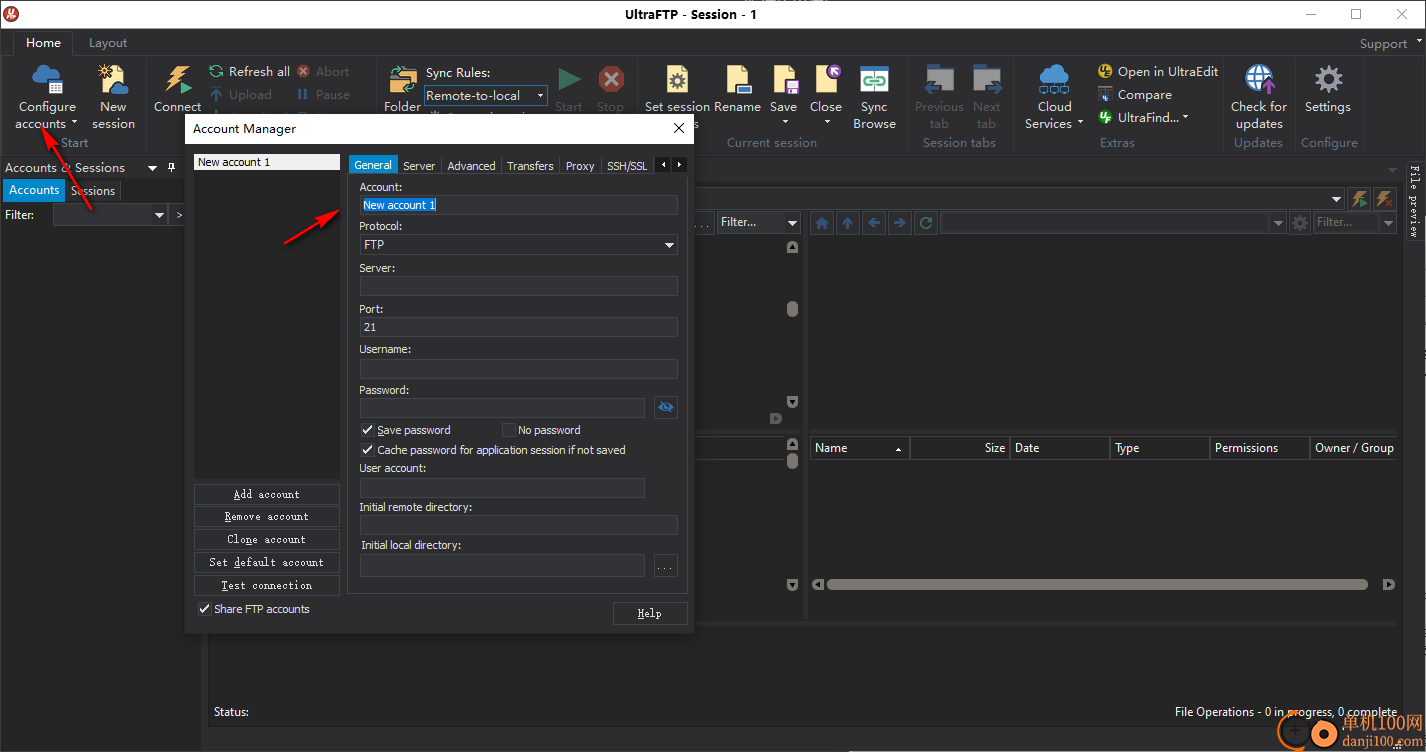The image size is (1426, 752).
Task: Go up one remote directory
Action: pyautogui.click(x=848, y=223)
